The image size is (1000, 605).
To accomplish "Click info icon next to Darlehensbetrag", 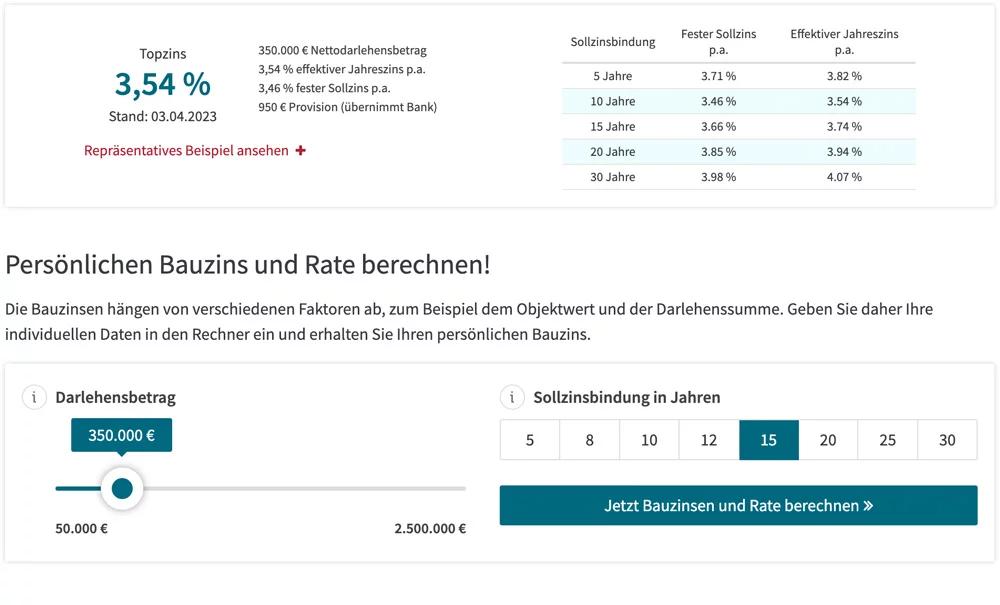I will tap(35, 398).
